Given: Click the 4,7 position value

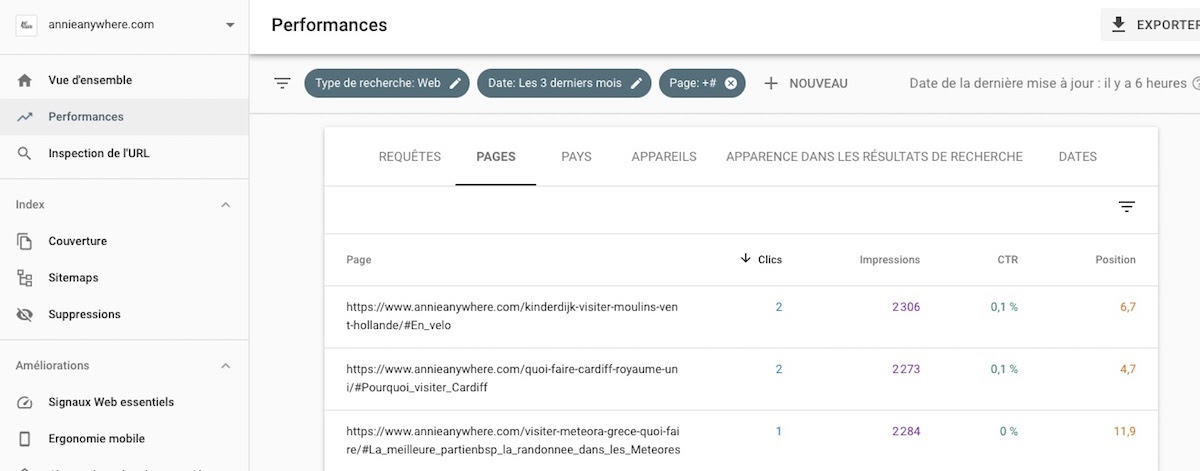Looking at the screenshot, I should (1128, 369).
